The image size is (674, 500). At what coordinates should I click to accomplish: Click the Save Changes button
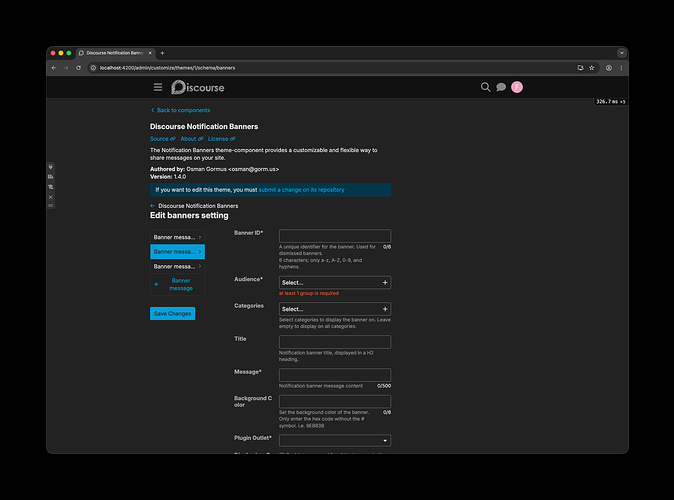pyautogui.click(x=172, y=313)
